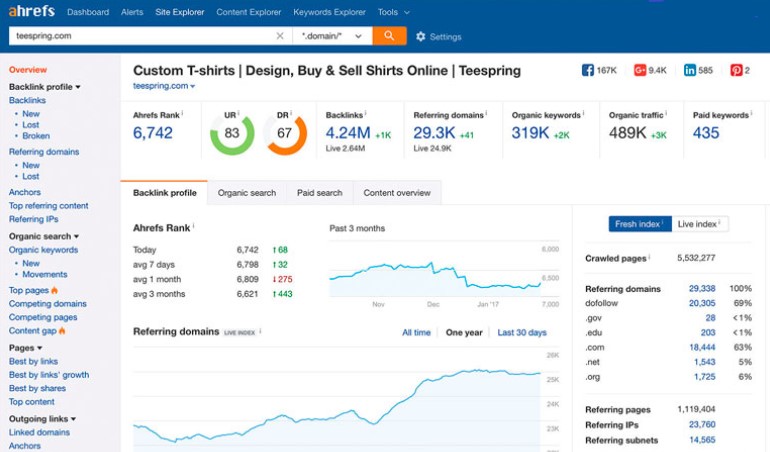Switch Referring domains chart to All time
The image size is (770, 452).
[416, 333]
